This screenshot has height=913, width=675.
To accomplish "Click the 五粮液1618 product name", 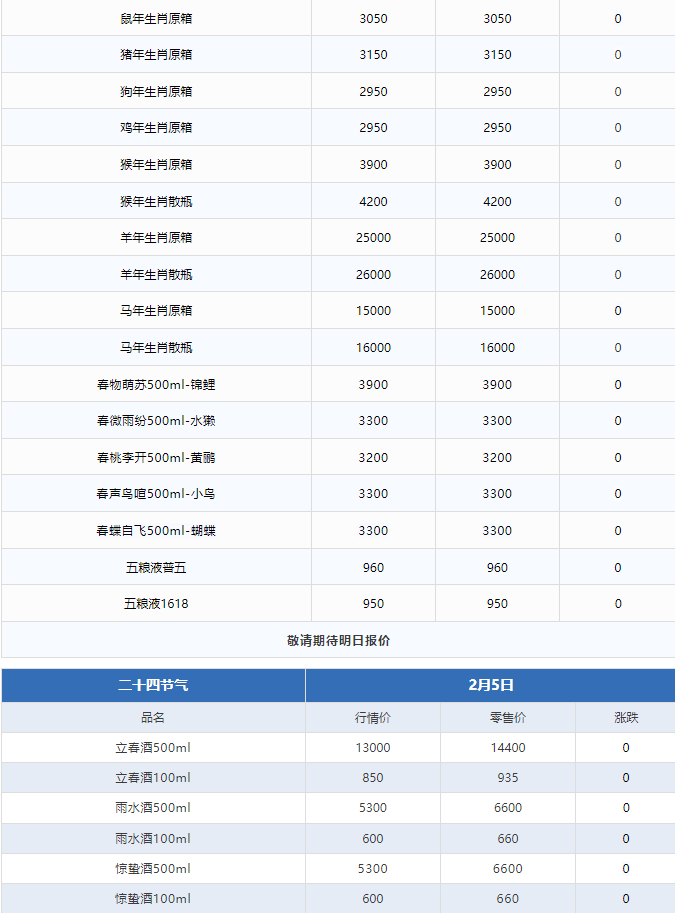I will [156, 604].
